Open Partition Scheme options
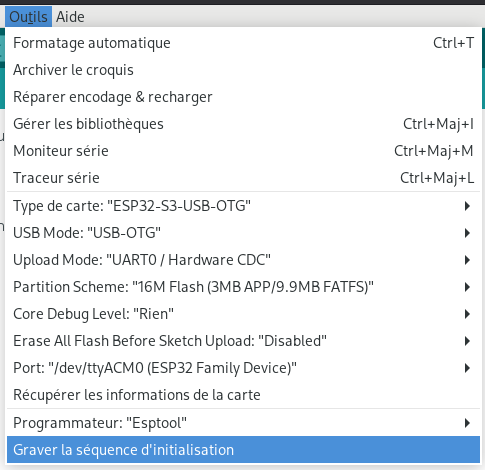This screenshot has width=485, height=470. click(243, 287)
